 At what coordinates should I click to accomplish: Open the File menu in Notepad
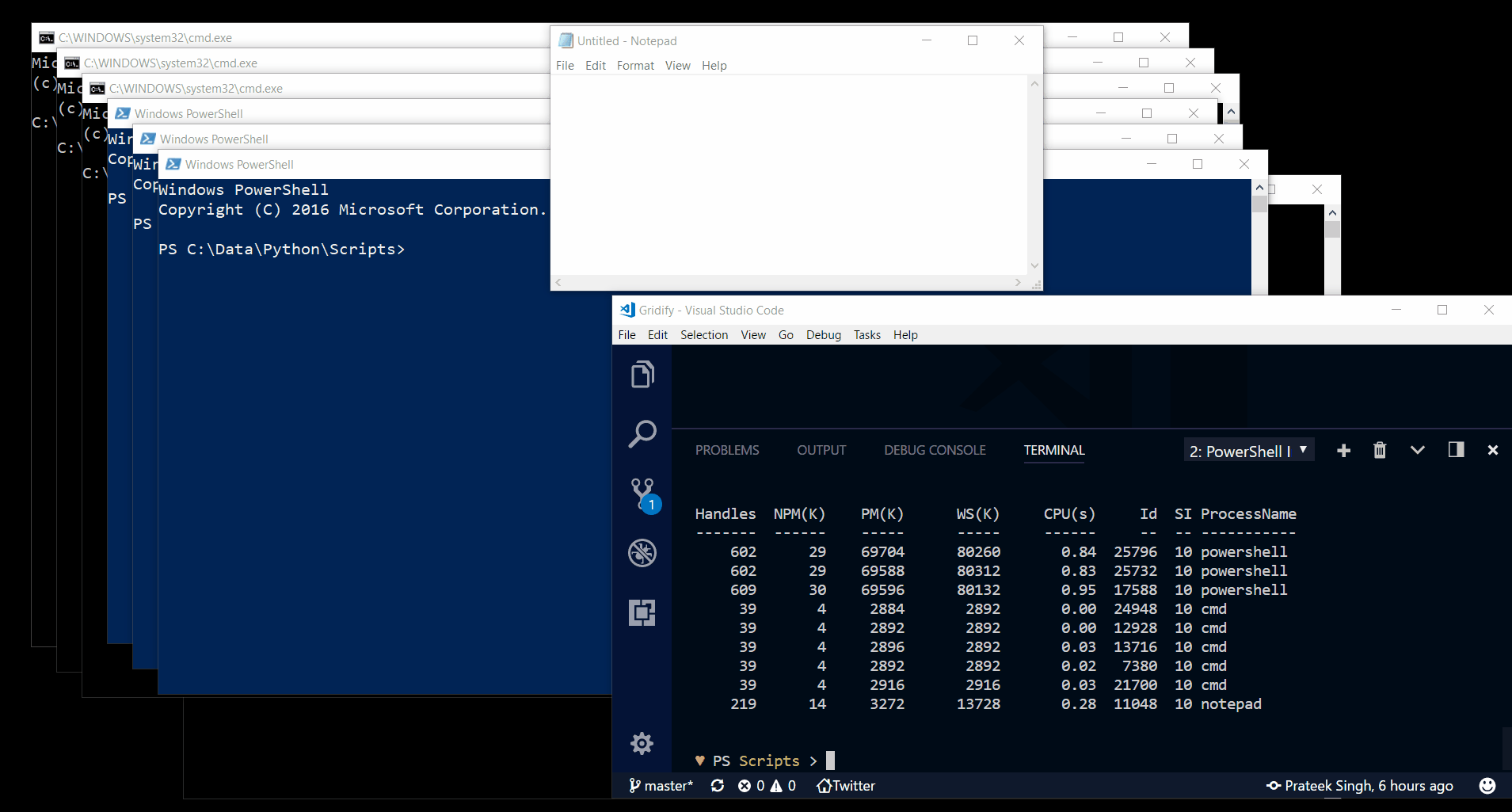pos(565,66)
